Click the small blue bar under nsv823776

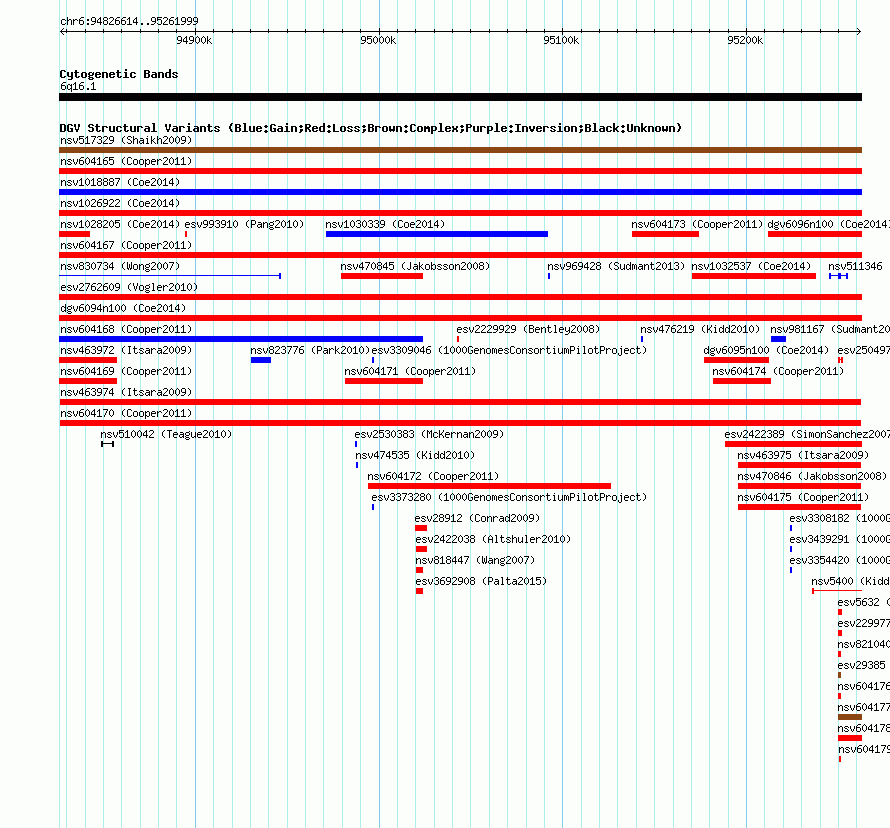[261, 360]
